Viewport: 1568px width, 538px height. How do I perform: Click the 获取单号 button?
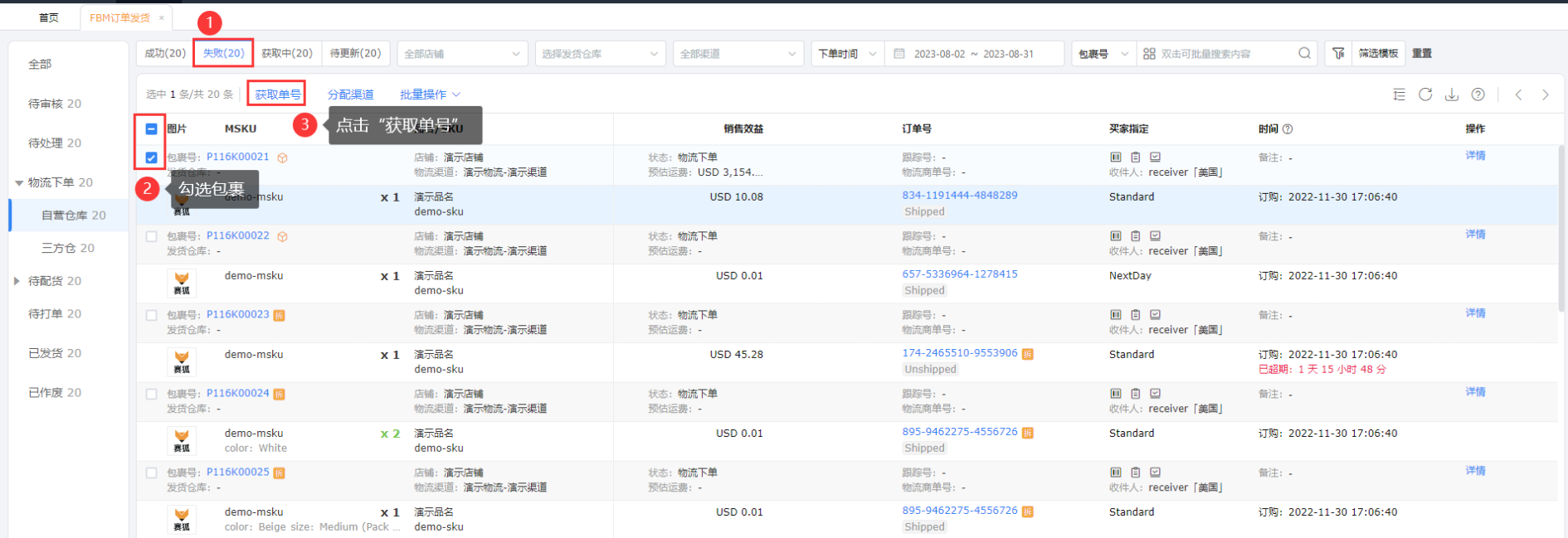click(277, 95)
